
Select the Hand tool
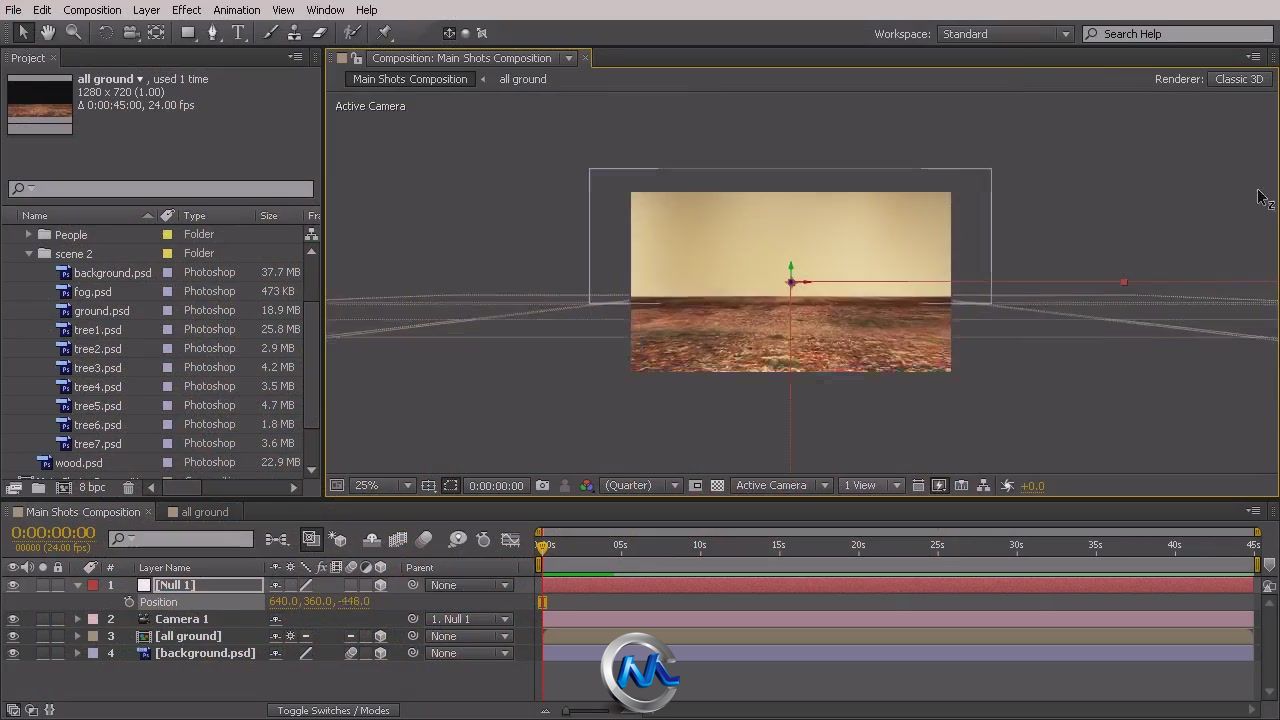tap(48, 33)
